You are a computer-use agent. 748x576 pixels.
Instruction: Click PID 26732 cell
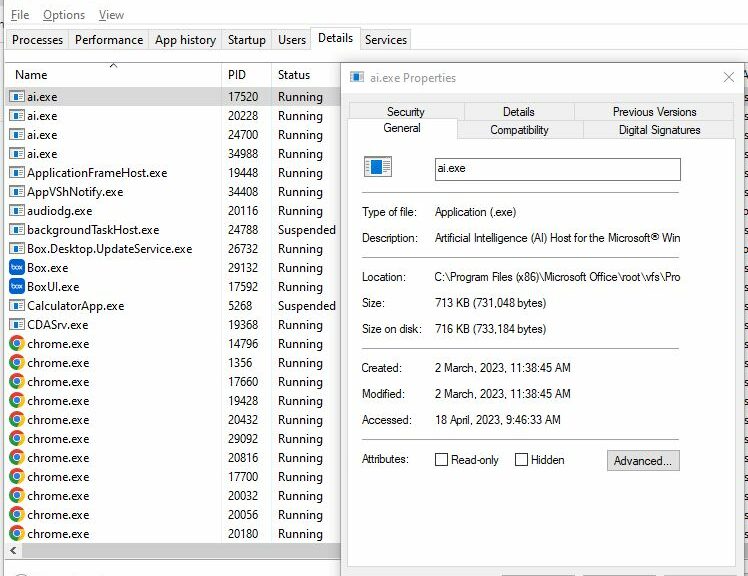243,249
